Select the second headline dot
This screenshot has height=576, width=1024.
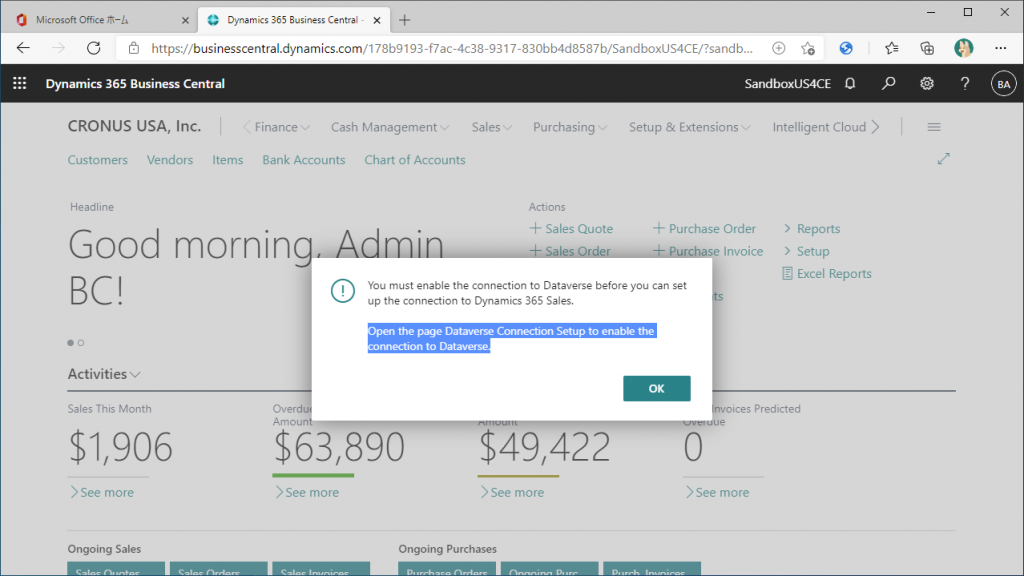coord(81,343)
